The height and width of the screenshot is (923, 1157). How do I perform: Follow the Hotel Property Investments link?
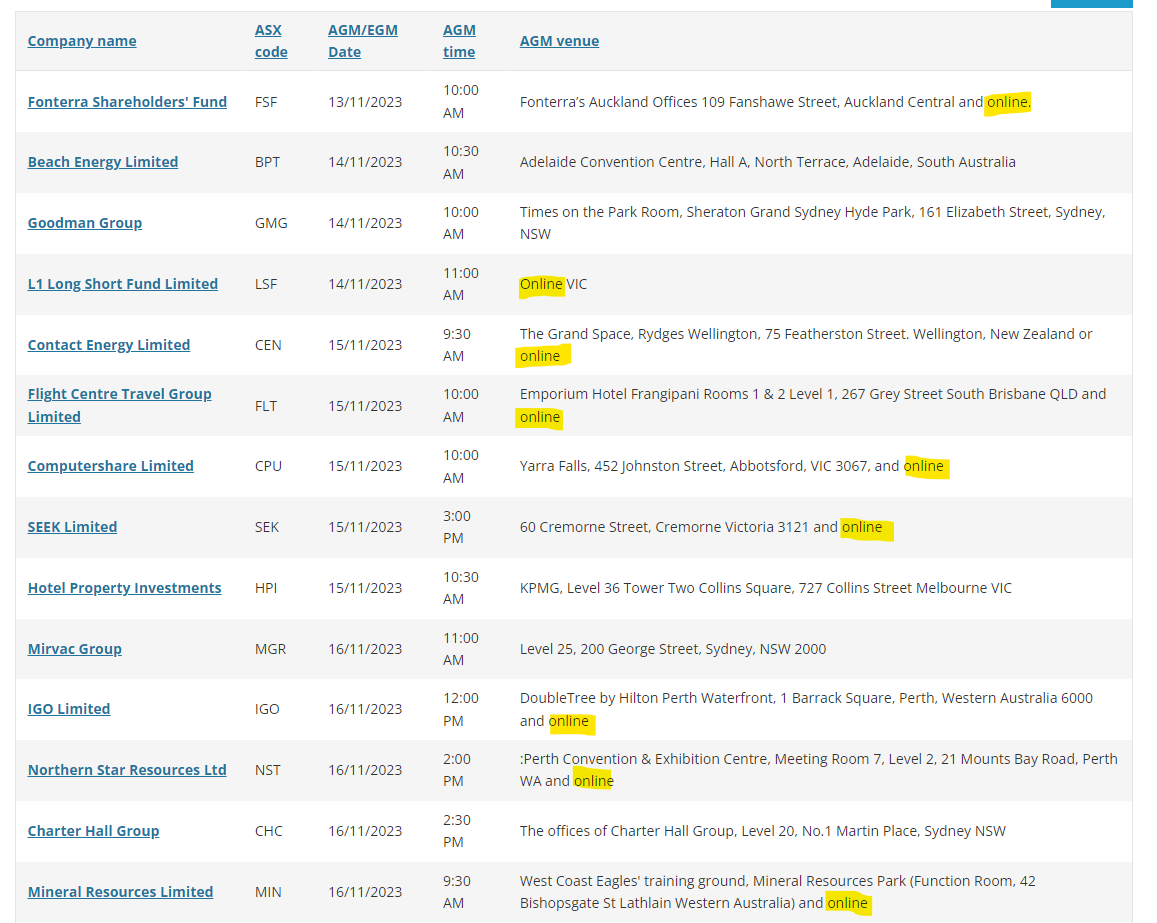click(124, 588)
